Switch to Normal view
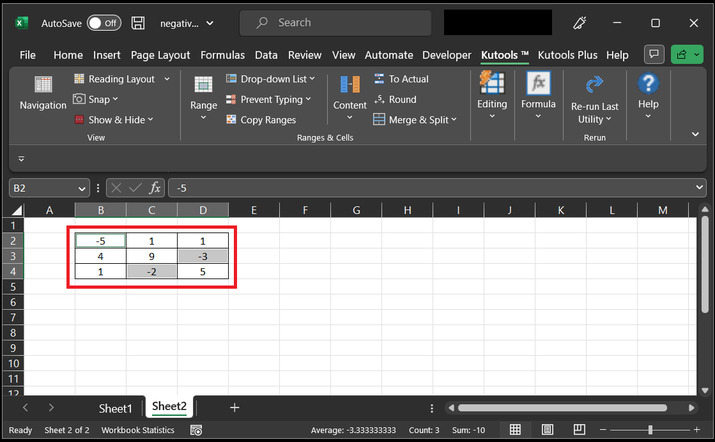The height and width of the screenshot is (442, 715). [515, 430]
